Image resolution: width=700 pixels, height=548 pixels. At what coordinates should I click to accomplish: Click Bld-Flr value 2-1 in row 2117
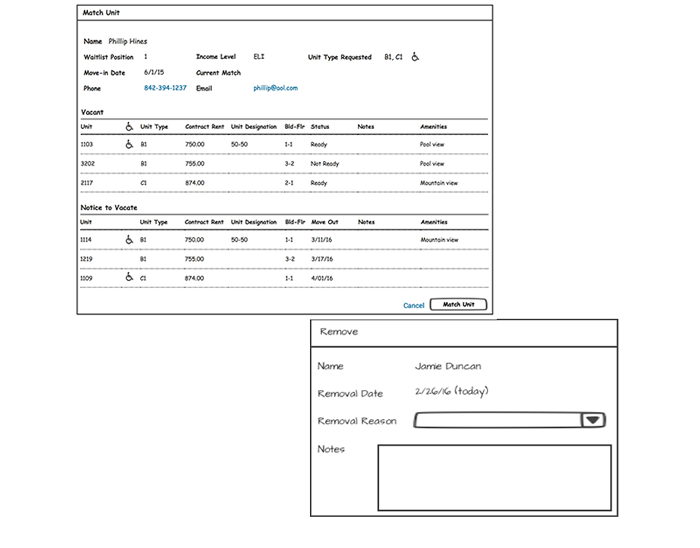pos(289,183)
